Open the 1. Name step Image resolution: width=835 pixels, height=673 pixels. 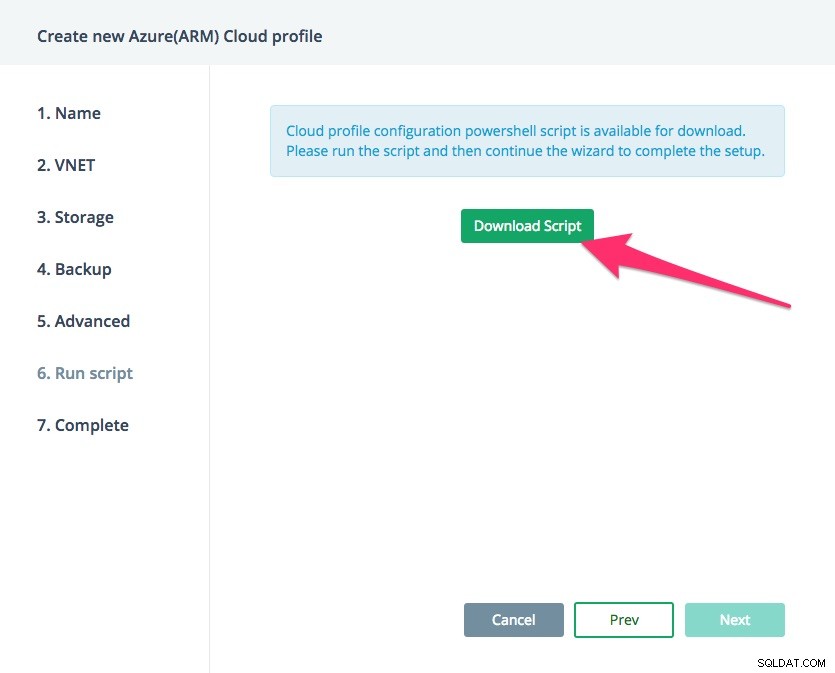pyautogui.click(x=69, y=113)
